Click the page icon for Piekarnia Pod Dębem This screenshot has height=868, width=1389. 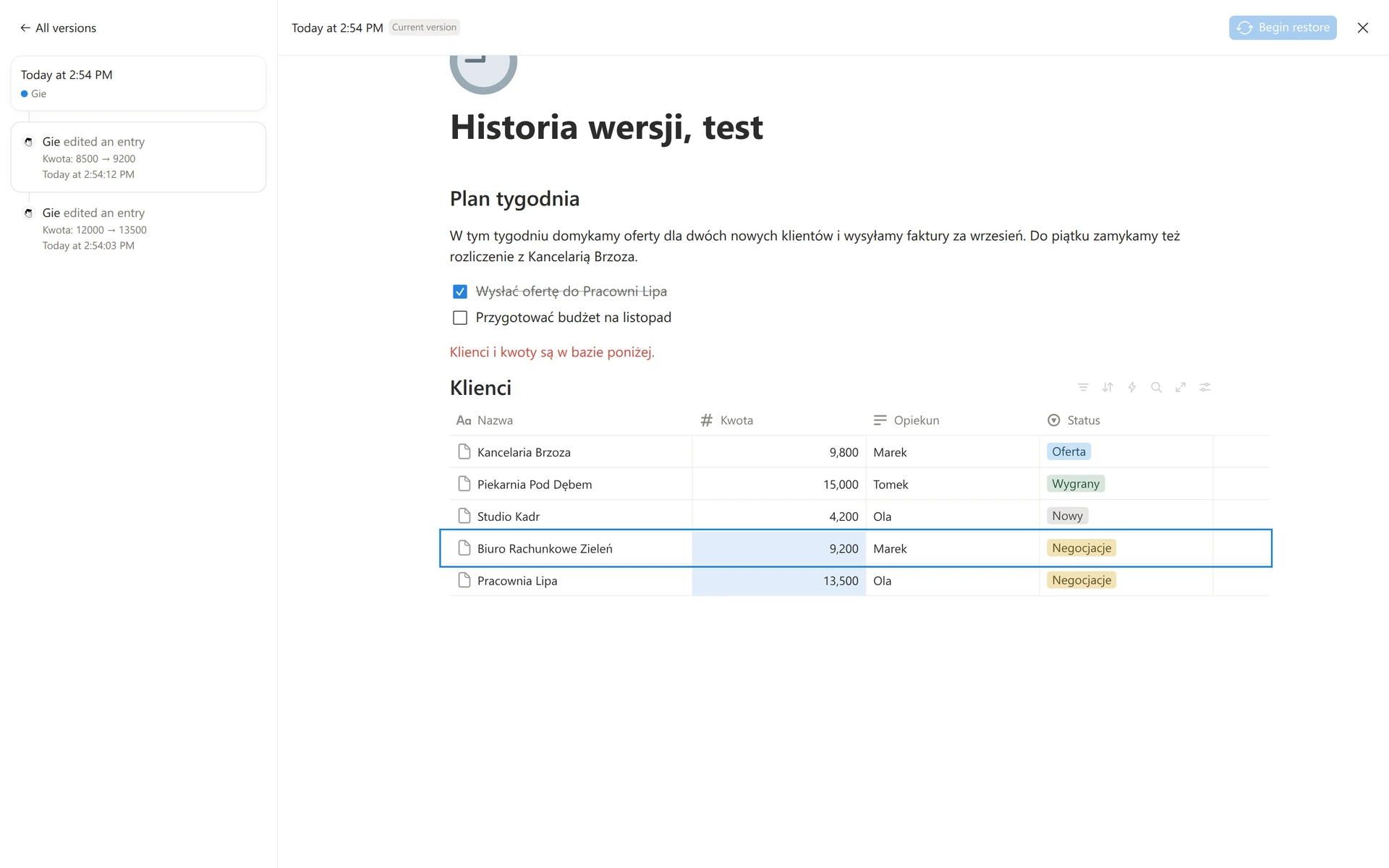pyautogui.click(x=464, y=484)
